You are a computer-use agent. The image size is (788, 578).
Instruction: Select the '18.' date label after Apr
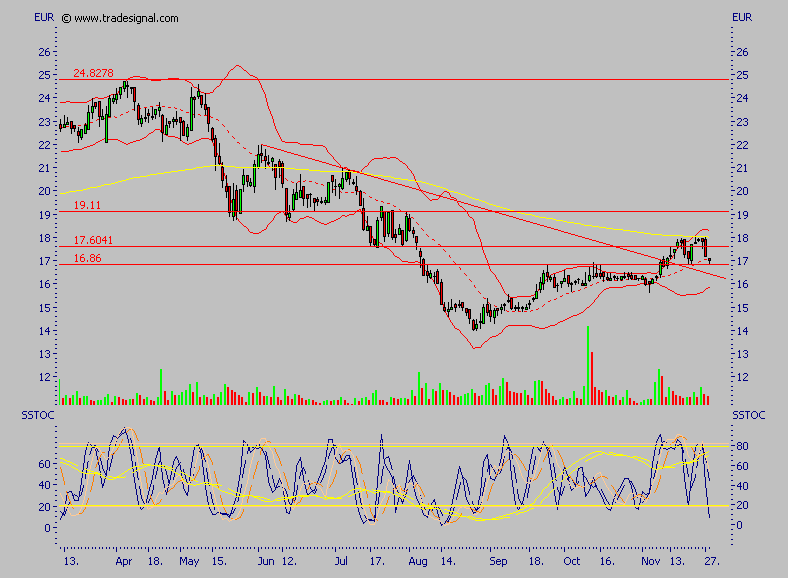coord(155,561)
